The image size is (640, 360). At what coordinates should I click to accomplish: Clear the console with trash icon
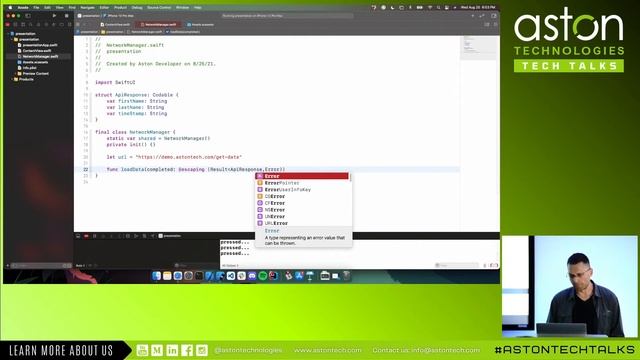pyautogui.click(x=485, y=265)
